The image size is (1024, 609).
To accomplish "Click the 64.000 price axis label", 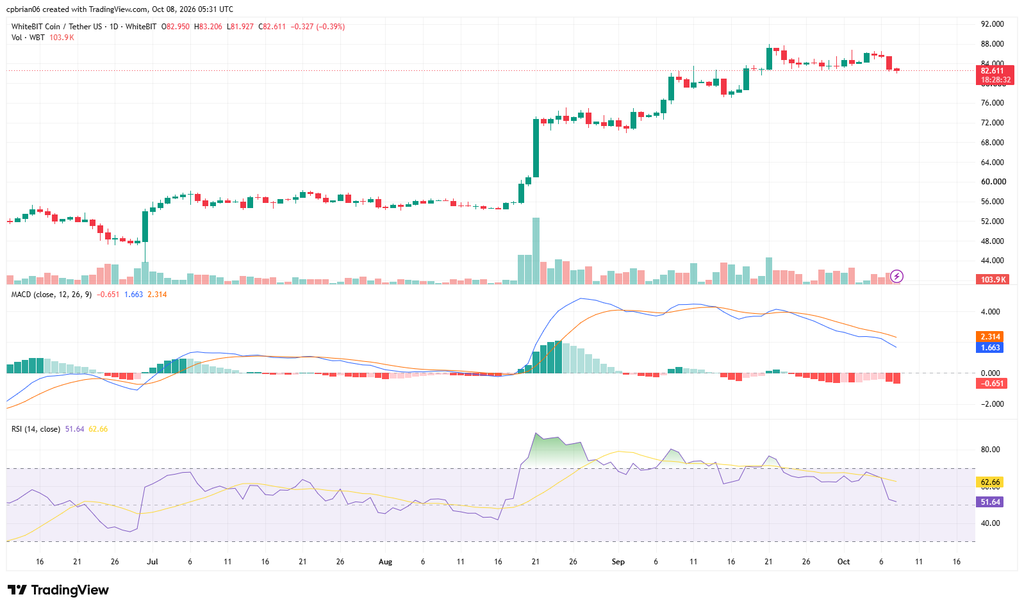I will tap(992, 162).
